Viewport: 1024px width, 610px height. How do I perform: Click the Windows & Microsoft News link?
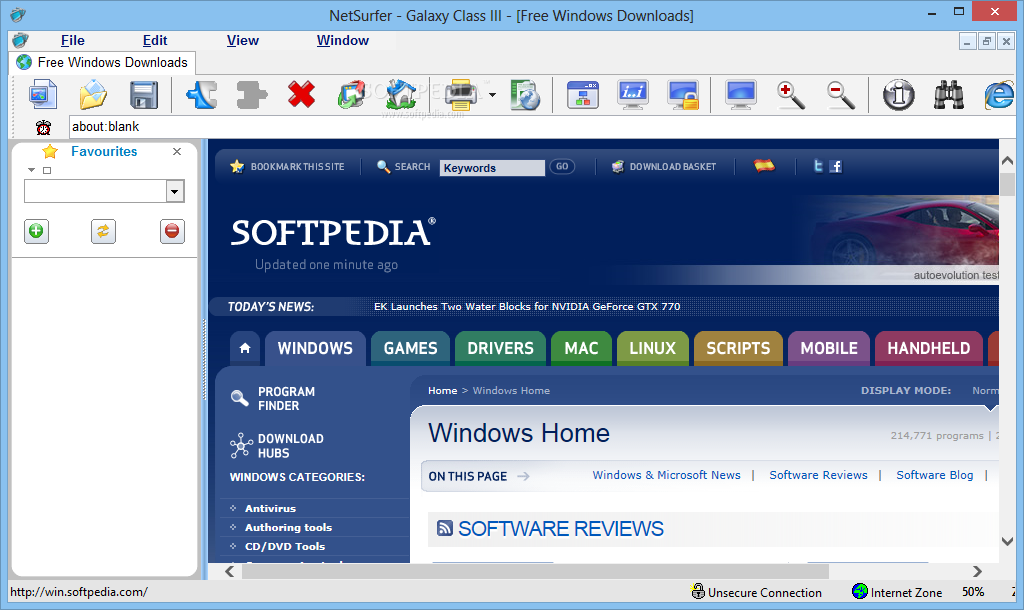(667, 475)
